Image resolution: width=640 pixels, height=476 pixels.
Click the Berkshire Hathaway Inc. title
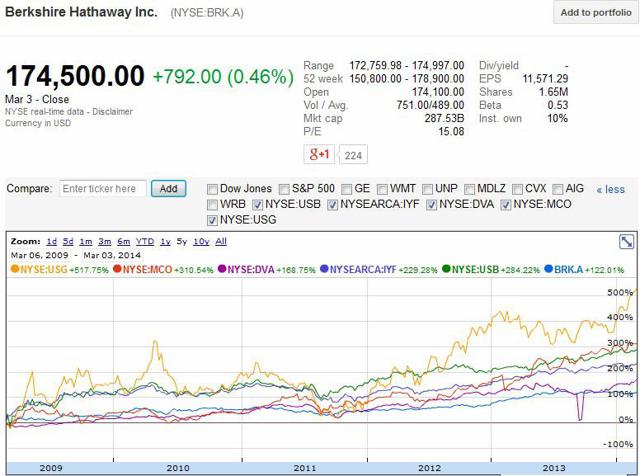(81, 12)
